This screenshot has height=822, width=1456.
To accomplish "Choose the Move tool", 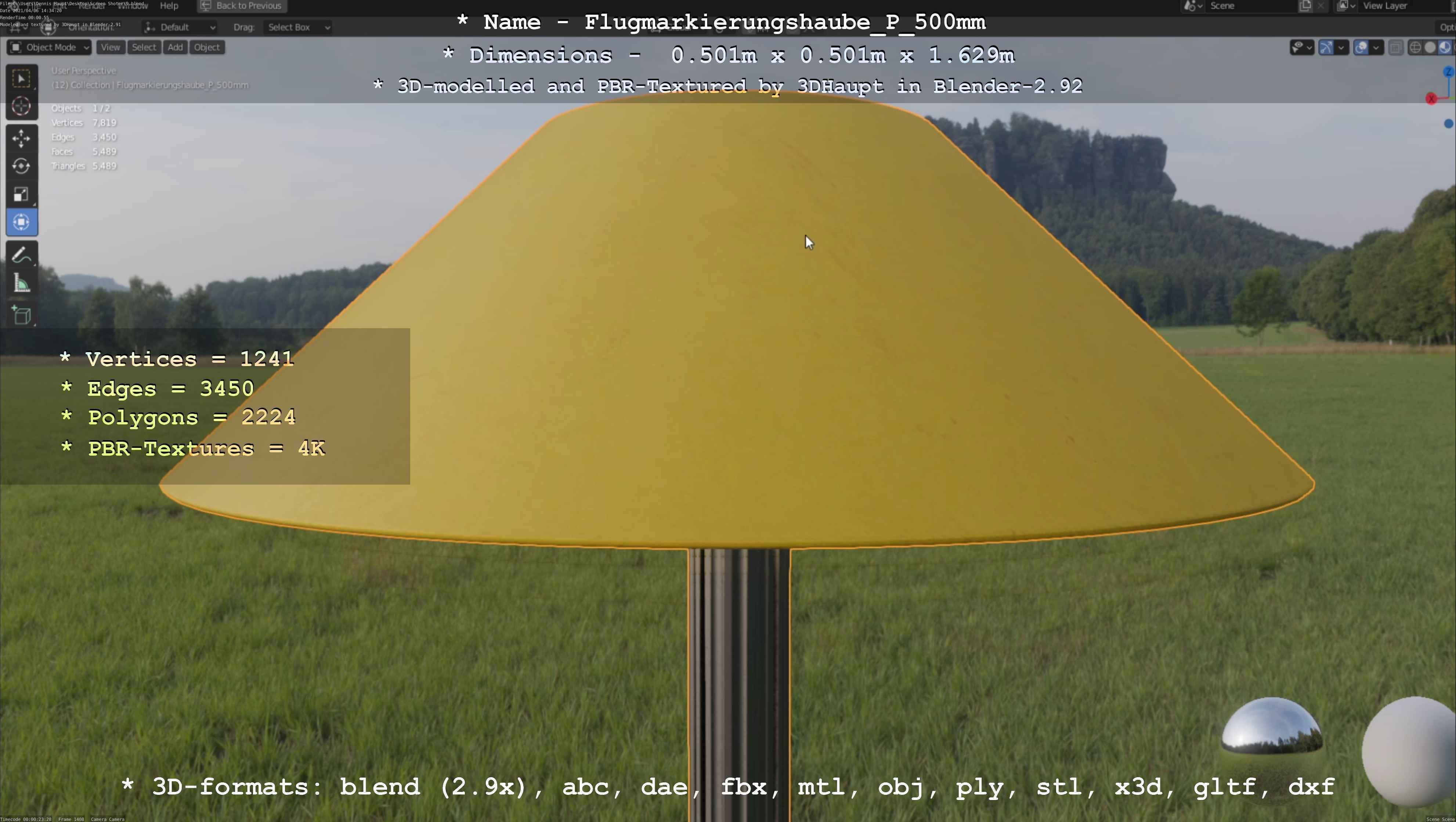I will point(21,138).
